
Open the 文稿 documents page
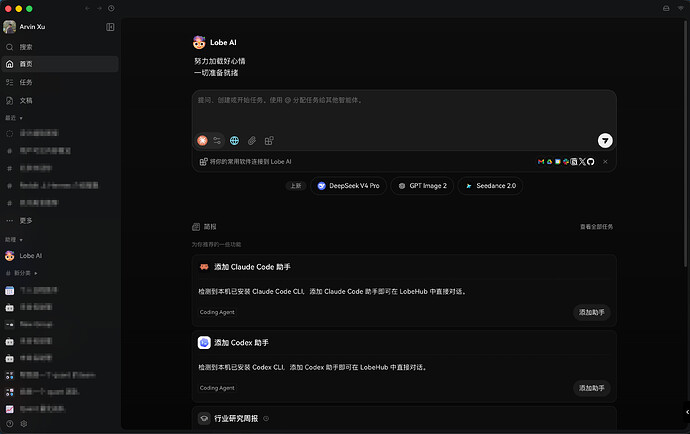tap(60, 101)
